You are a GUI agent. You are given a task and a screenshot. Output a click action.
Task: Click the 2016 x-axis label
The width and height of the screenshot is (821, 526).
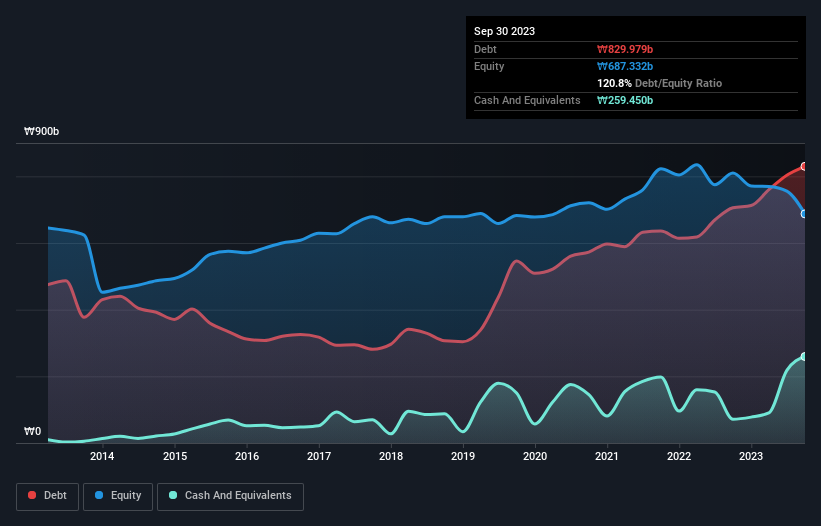[x=247, y=456]
